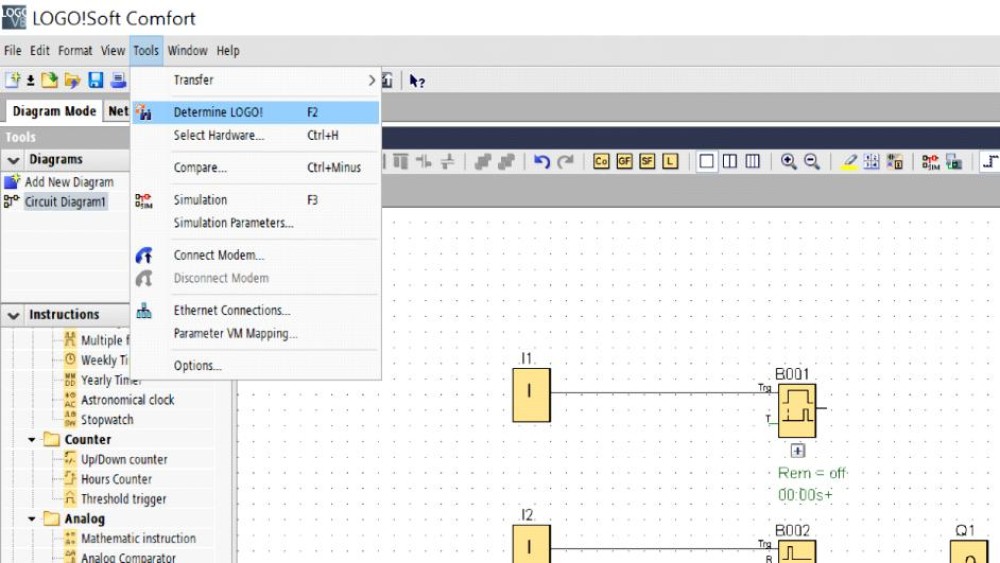Click the page layout grid icon
Viewport: 1000px width, 563px height.
click(x=871, y=161)
